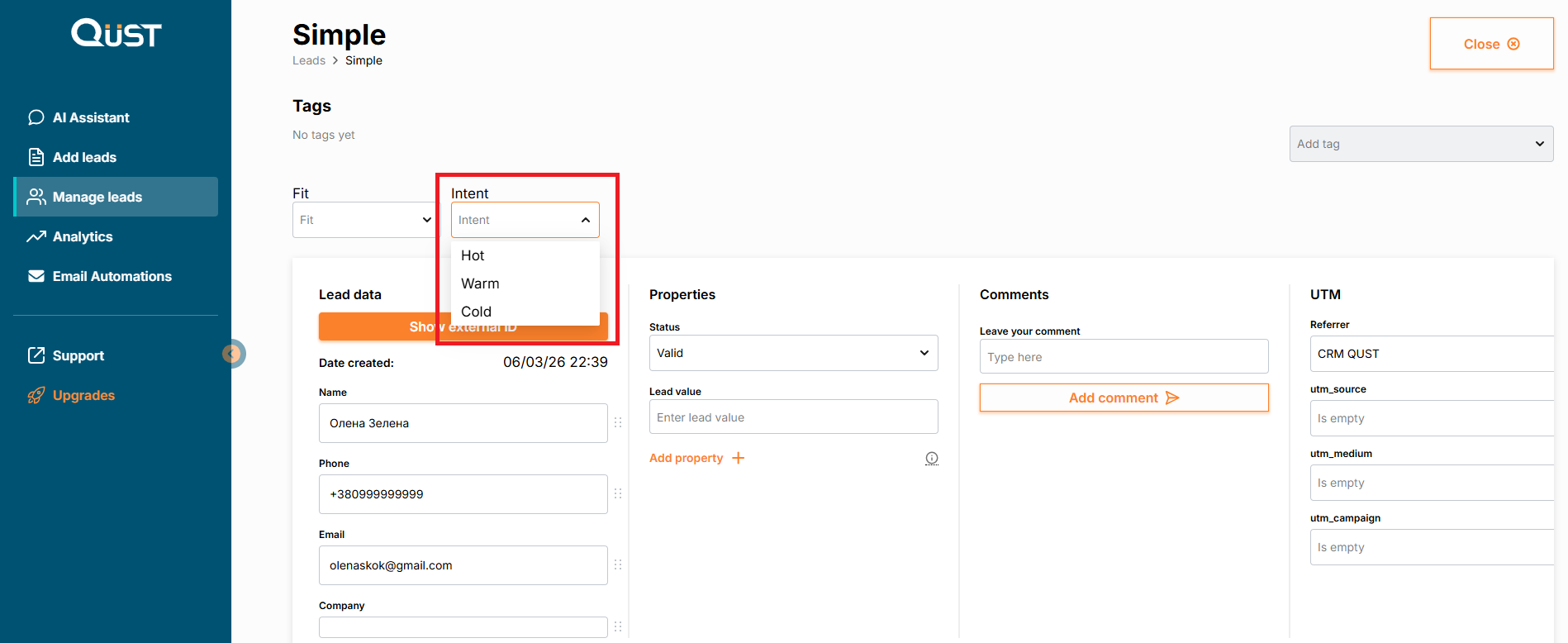The height and width of the screenshot is (643, 1568).
Task: Collapse the sidebar with arrow button
Action: point(233,354)
